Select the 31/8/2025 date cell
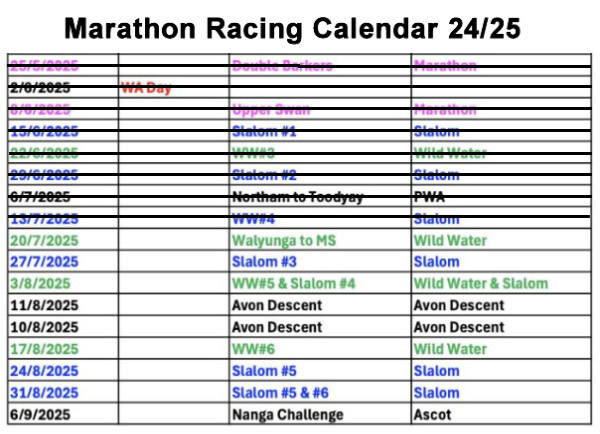Viewport: 600px width, 434px height. (x=44, y=393)
